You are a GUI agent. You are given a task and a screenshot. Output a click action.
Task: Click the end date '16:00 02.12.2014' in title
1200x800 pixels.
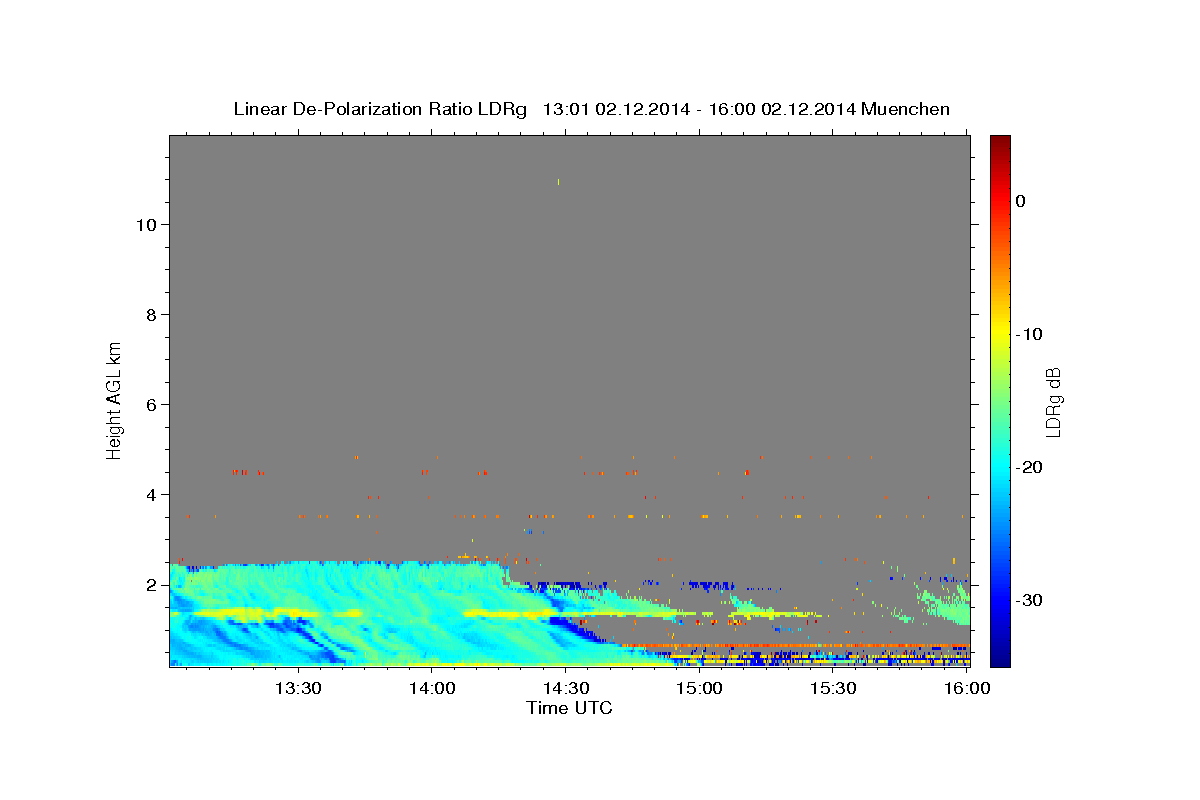[x=781, y=109]
